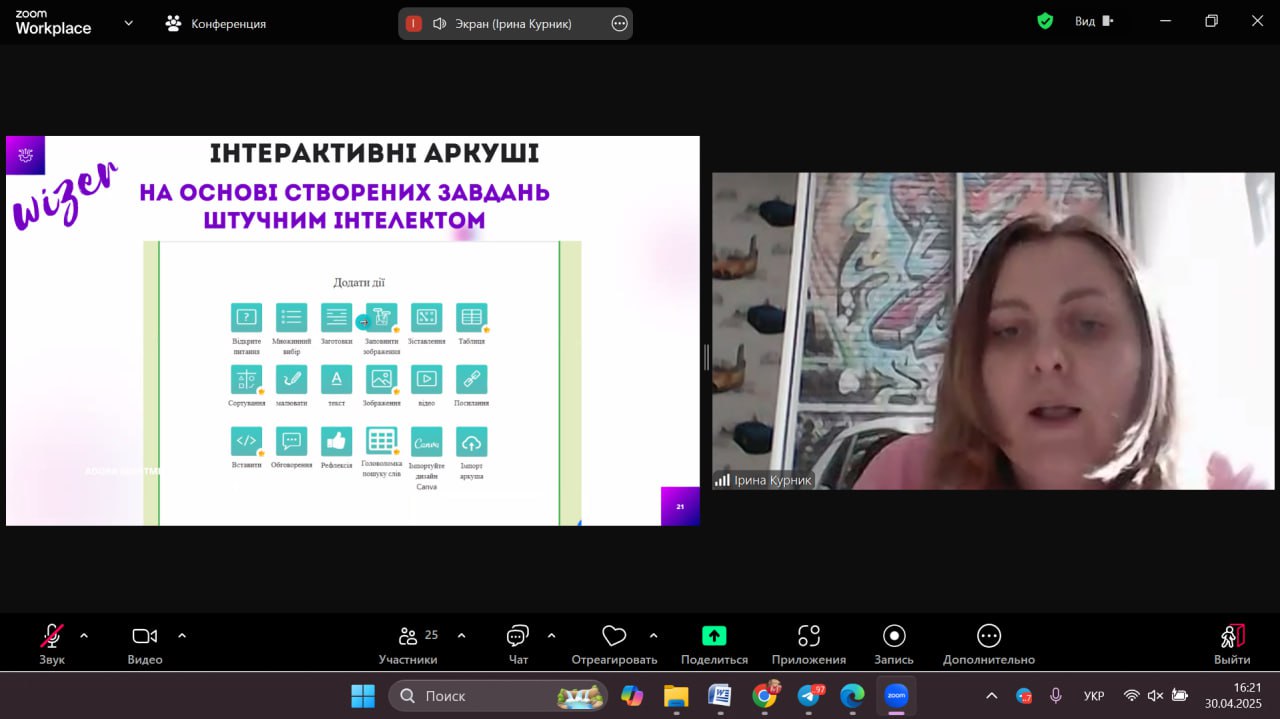Open the Вид view layout menu

pyautogui.click(x=1093, y=21)
